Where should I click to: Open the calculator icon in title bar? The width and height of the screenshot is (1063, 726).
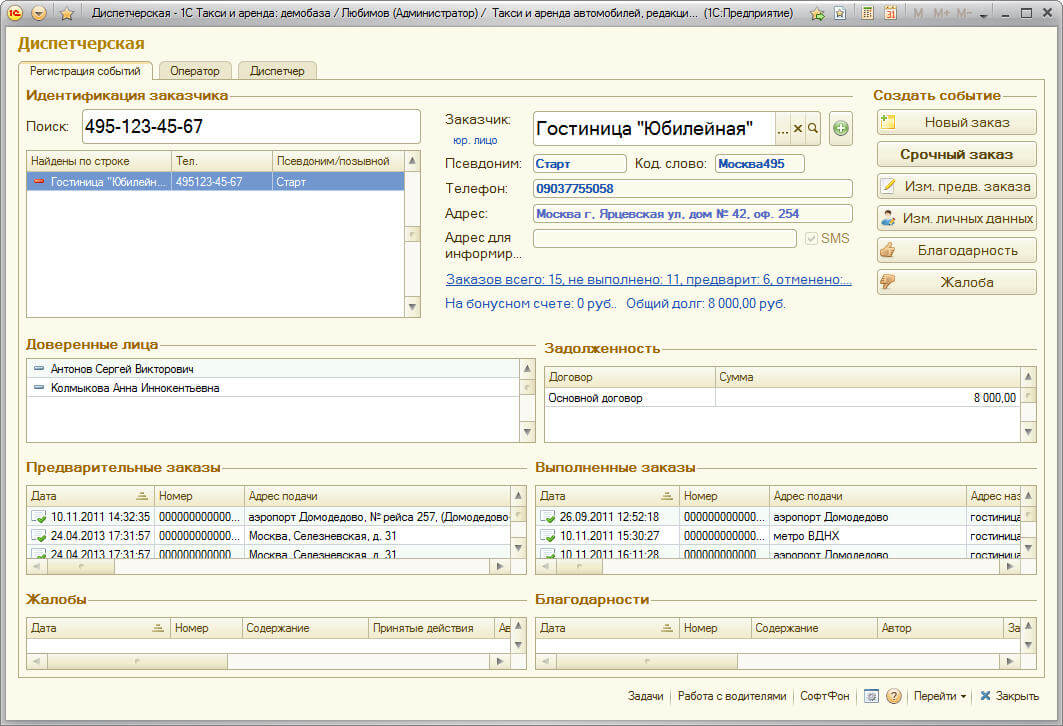coord(867,14)
